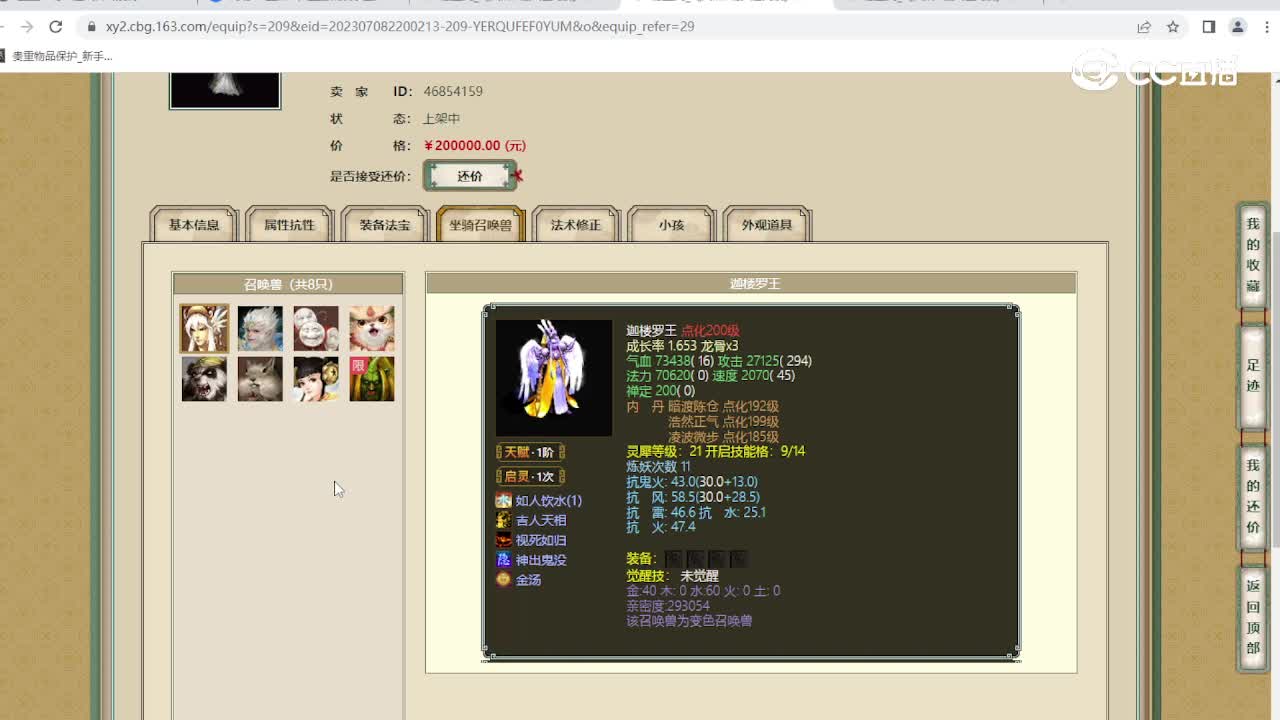The image size is (1280, 720).
Task: Click the 点化200级 text
Action: (711, 331)
